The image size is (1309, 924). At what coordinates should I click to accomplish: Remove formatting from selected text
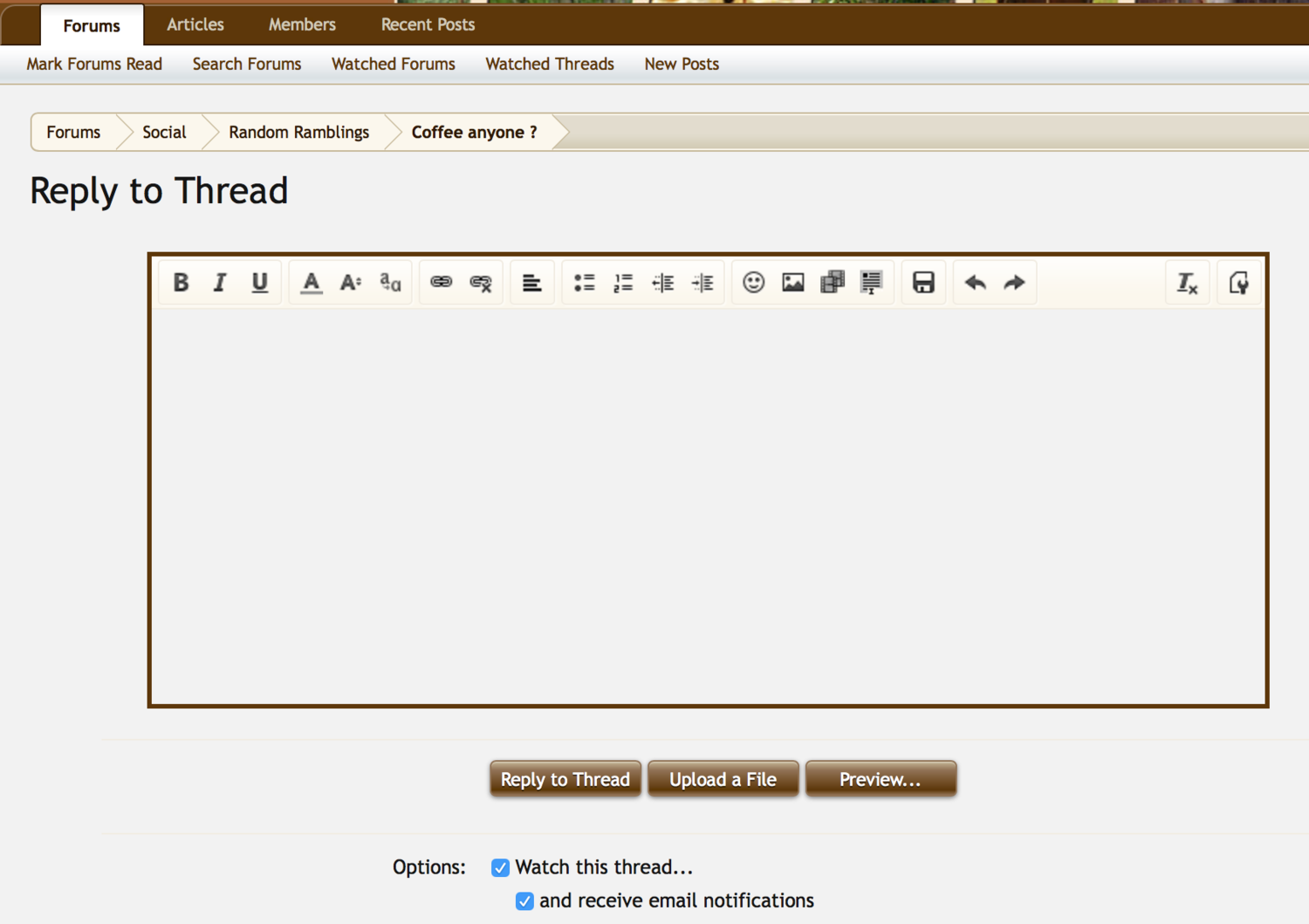[x=1187, y=283]
